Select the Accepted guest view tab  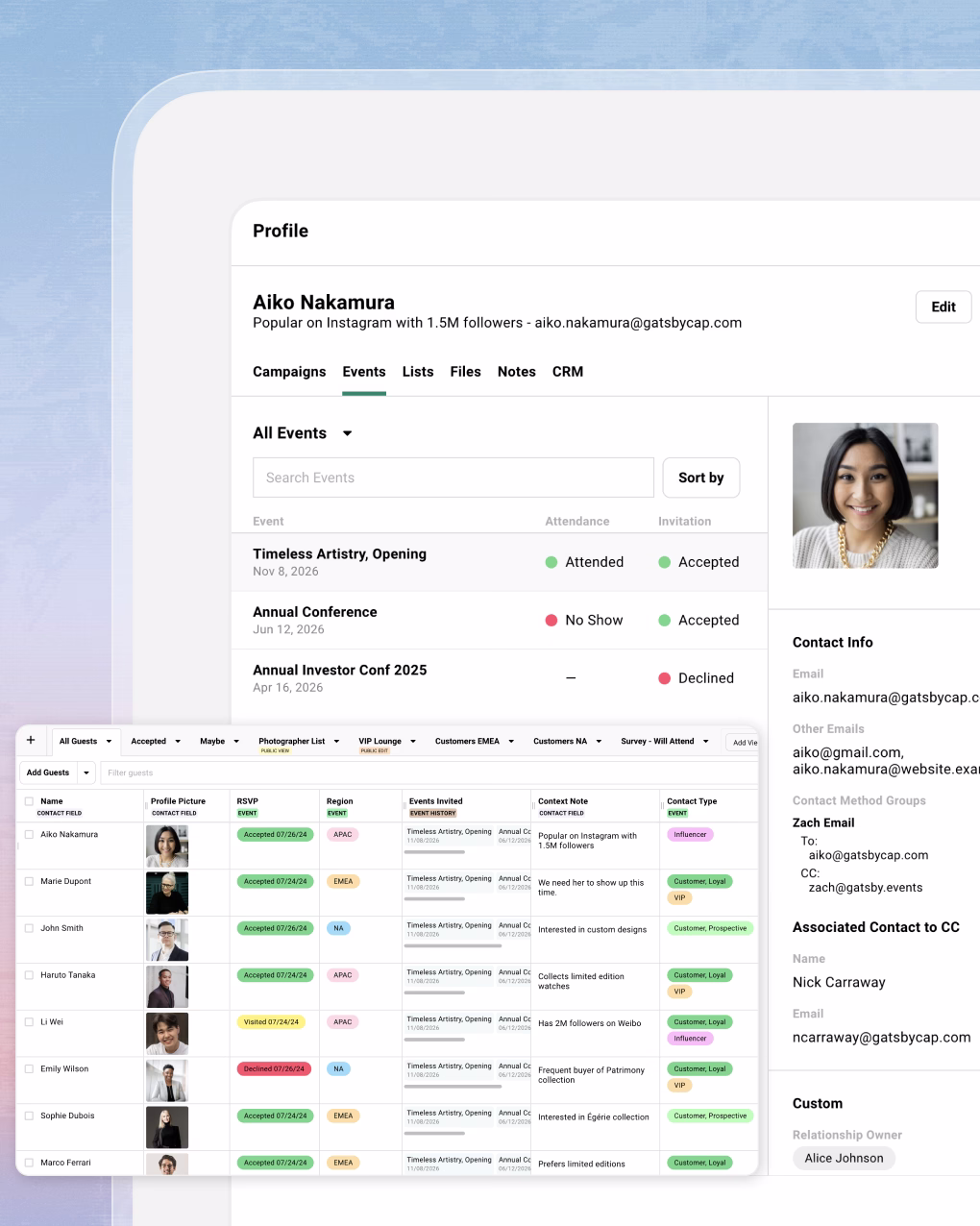coord(150,741)
